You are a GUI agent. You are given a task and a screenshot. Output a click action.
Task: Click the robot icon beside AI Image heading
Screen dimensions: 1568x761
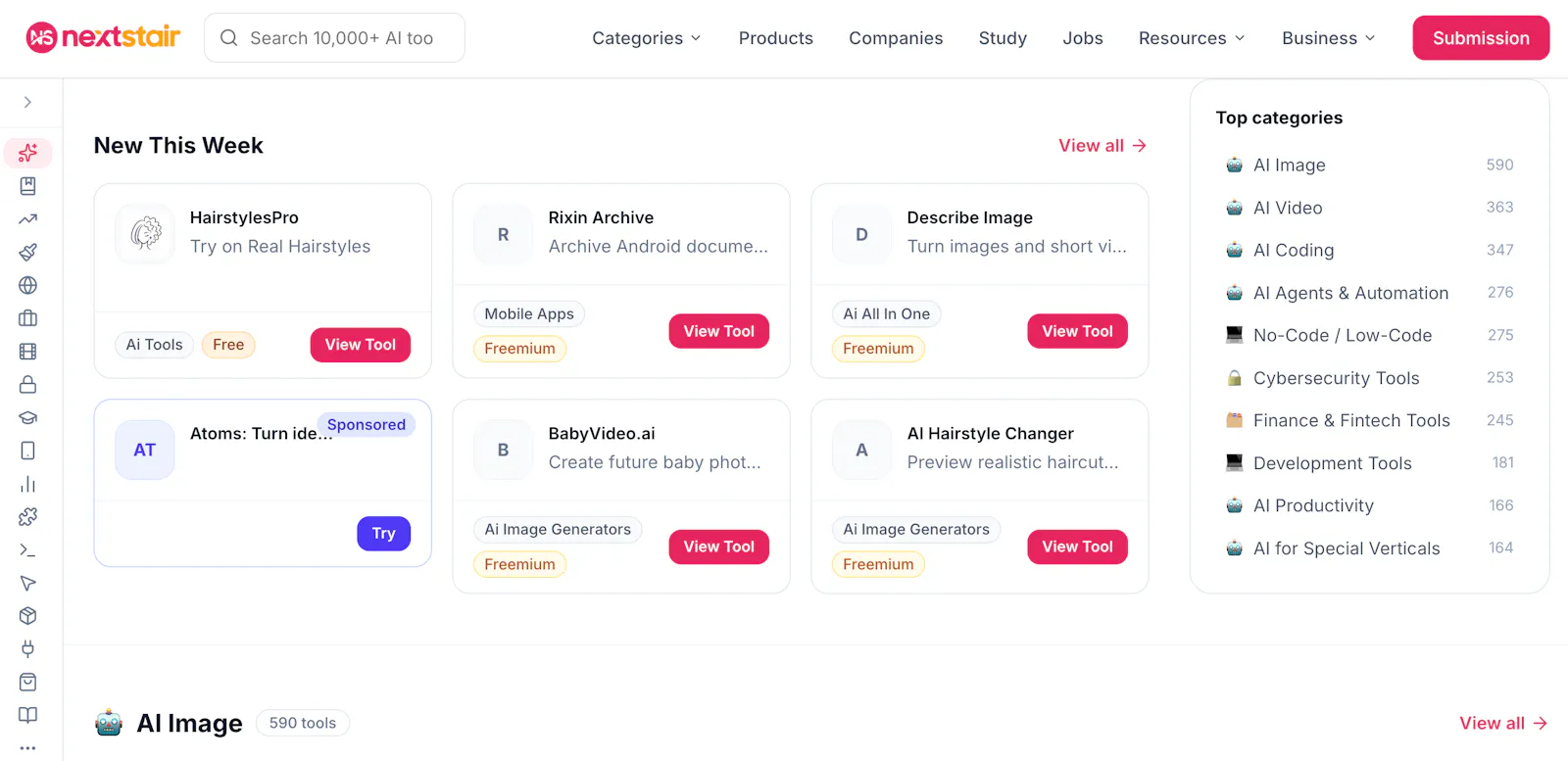(109, 723)
